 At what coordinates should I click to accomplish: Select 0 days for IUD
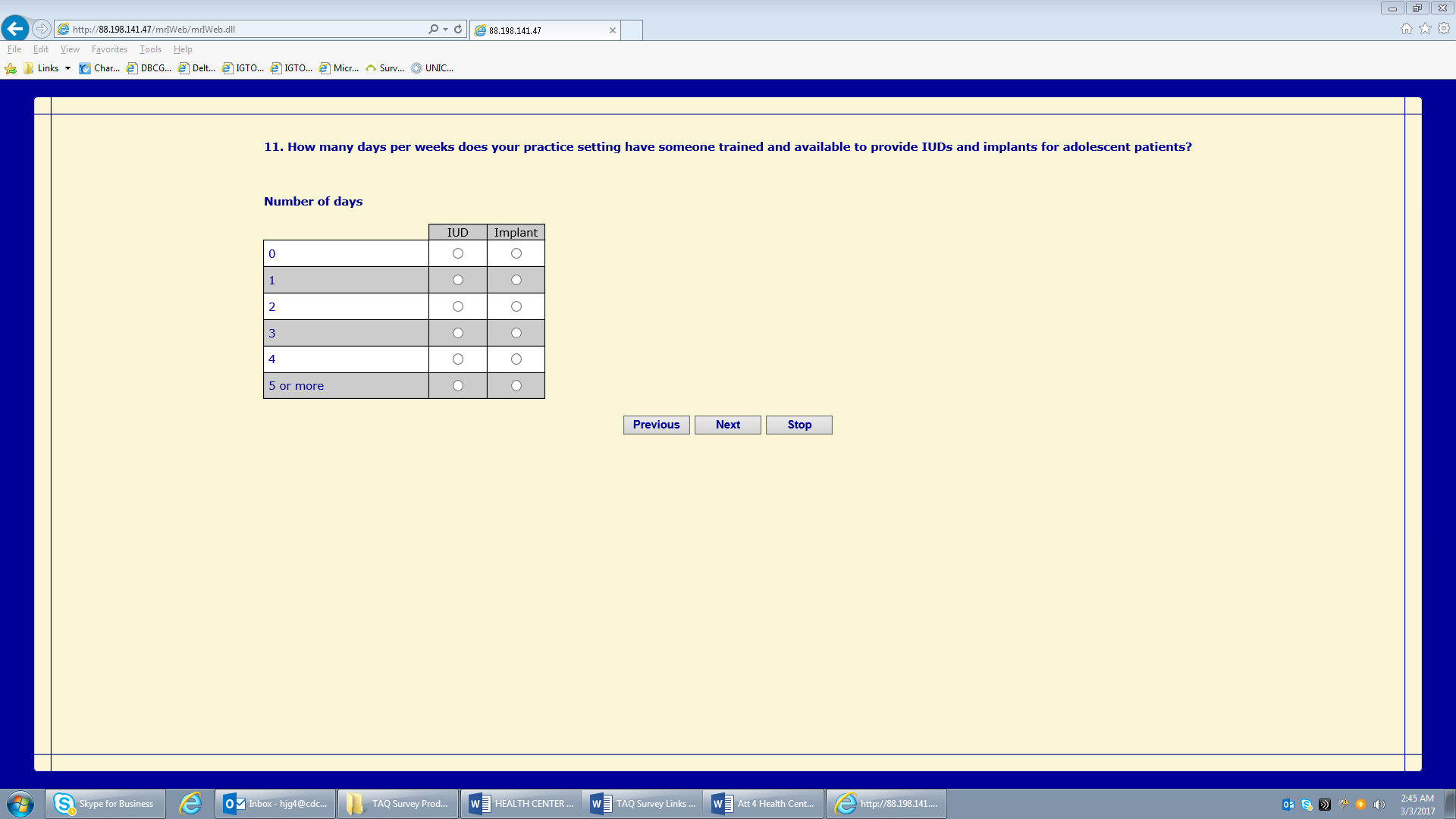458,254
